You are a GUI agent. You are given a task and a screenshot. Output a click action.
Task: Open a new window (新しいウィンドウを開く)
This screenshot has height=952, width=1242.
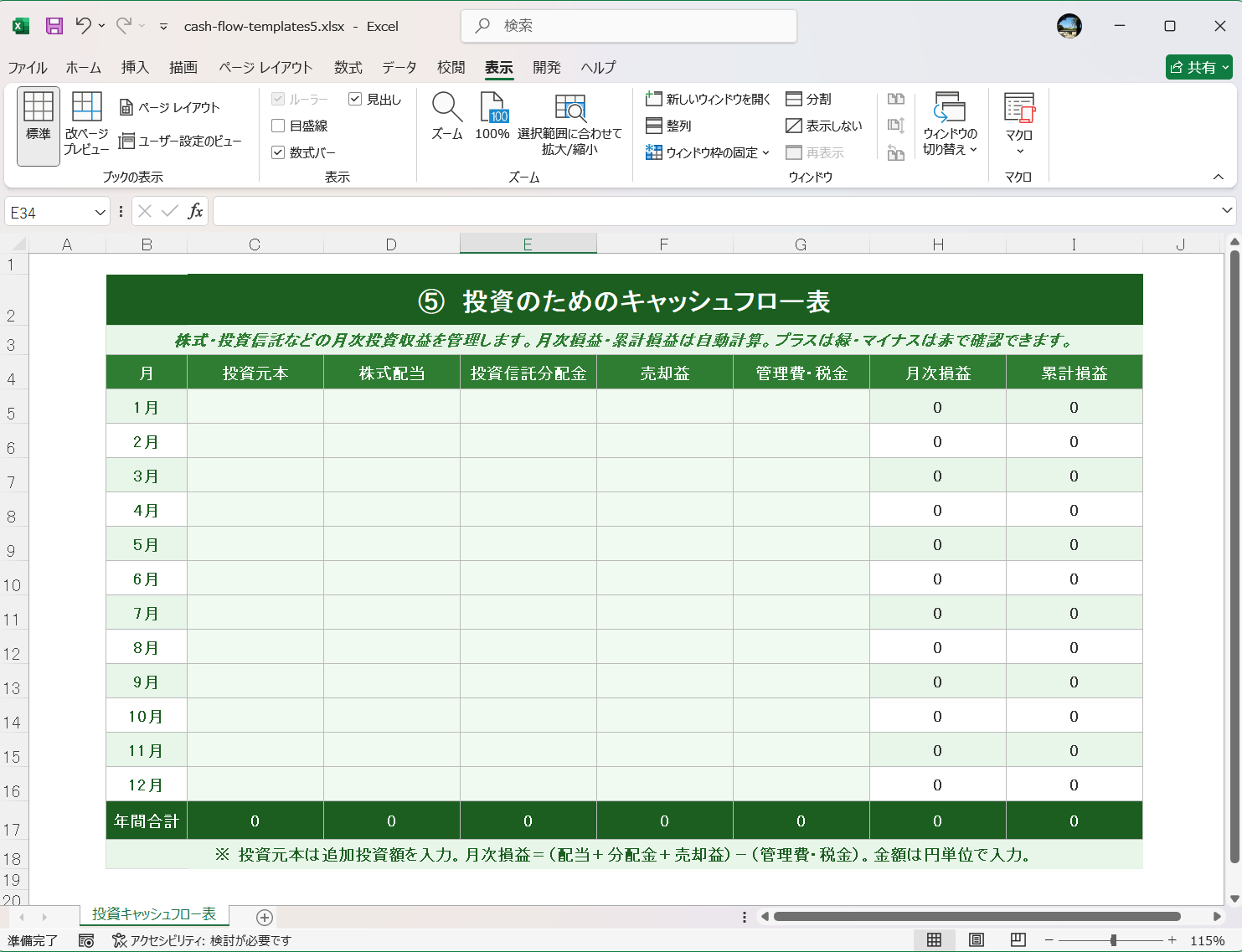708,99
